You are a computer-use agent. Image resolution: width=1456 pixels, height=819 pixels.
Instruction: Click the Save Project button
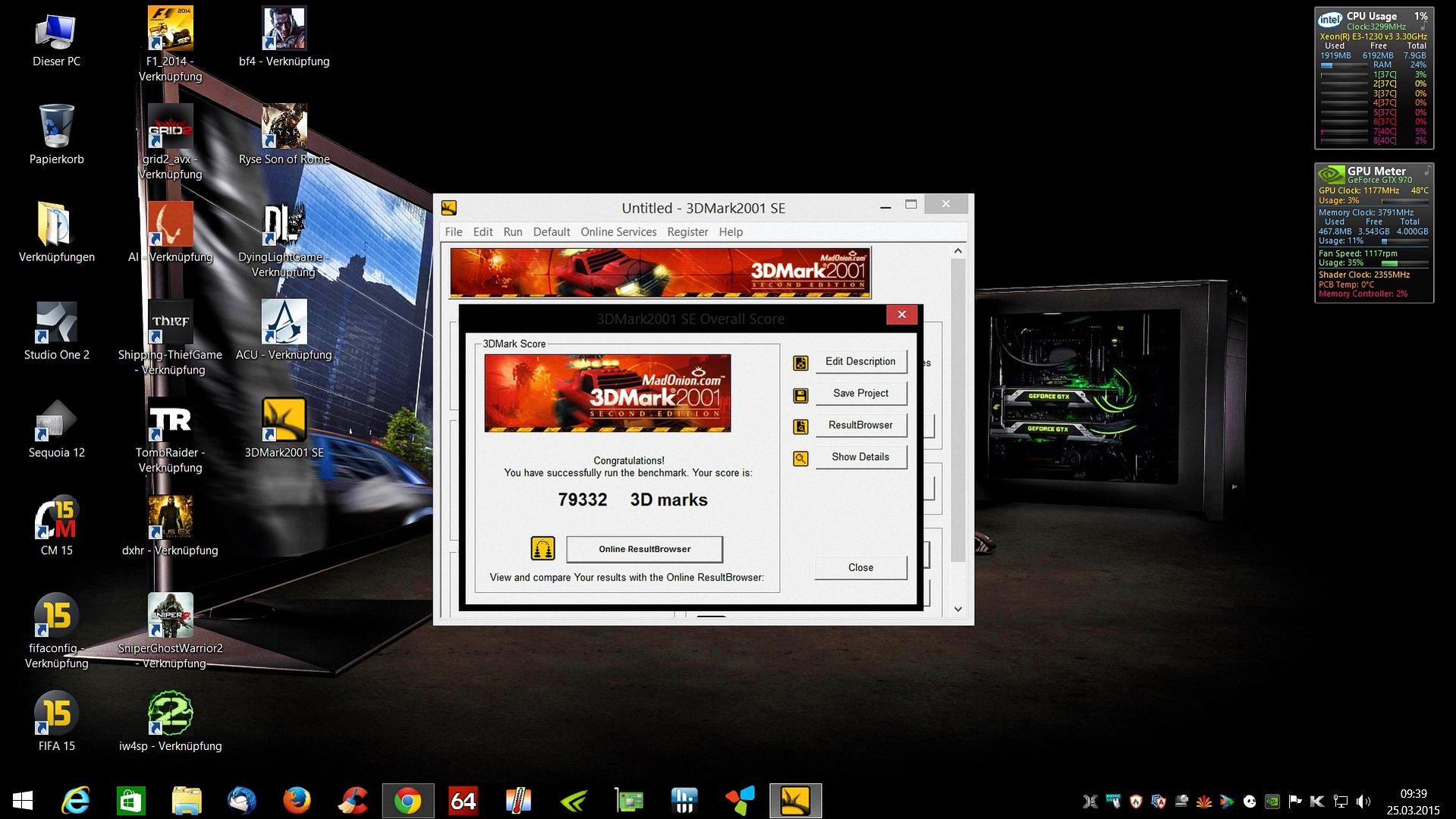point(860,394)
